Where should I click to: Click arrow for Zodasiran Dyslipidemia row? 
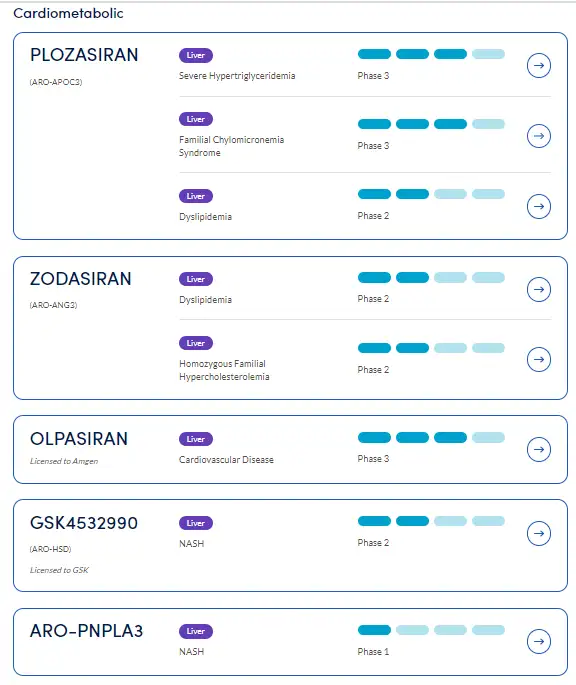(x=538, y=289)
